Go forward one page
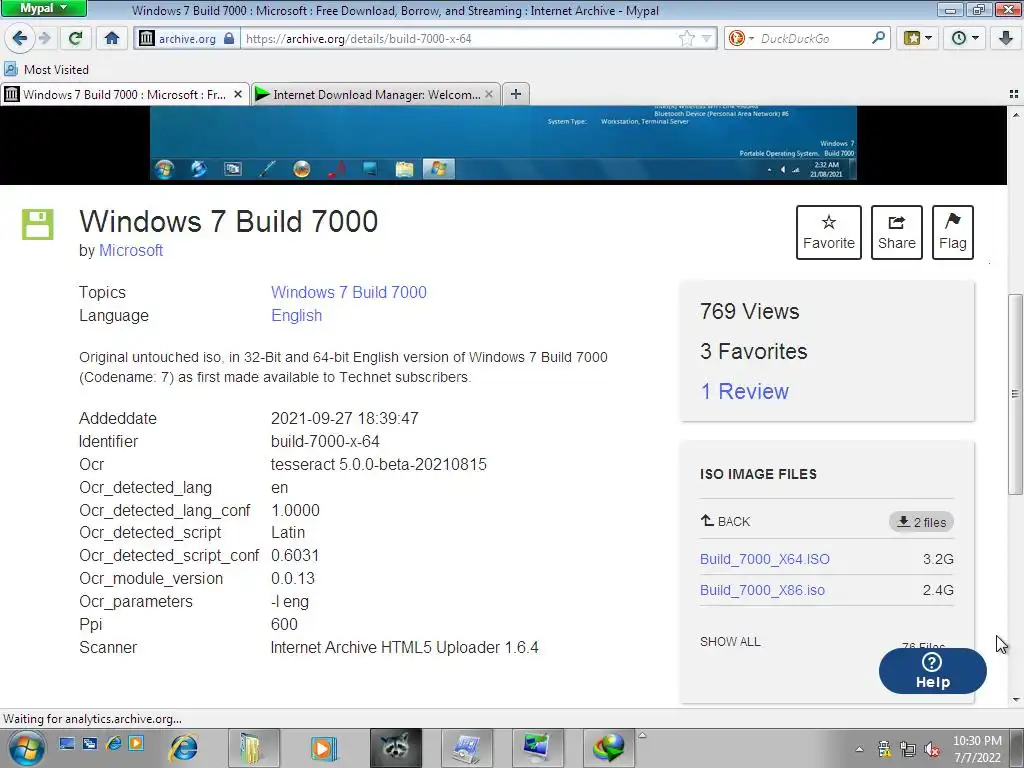The height and width of the screenshot is (768, 1024). click(x=44, y=38)
